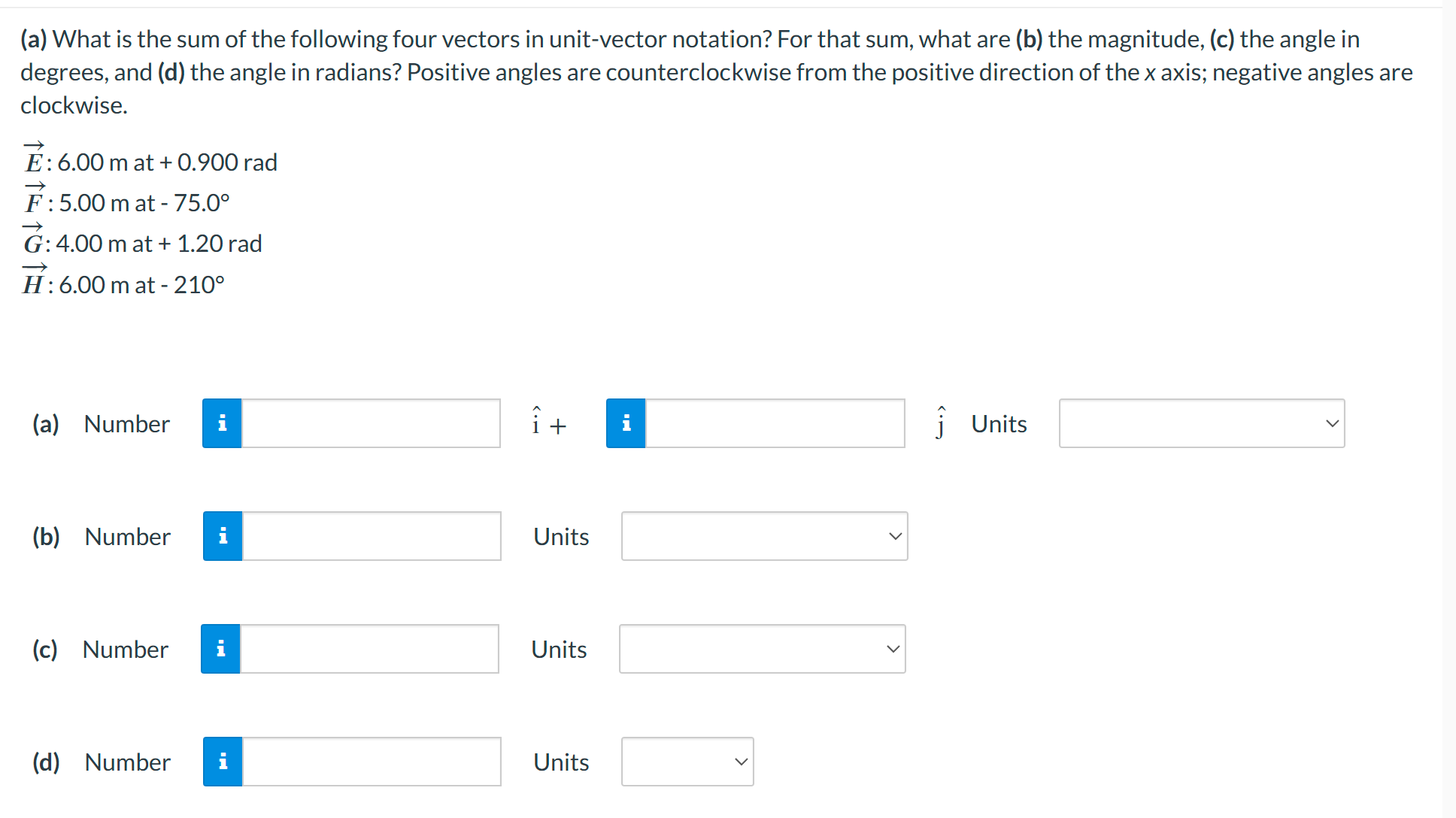Focus the j-component number field in part (a)
Screen dimensions: 1456x818
click(x=775, y=423)
